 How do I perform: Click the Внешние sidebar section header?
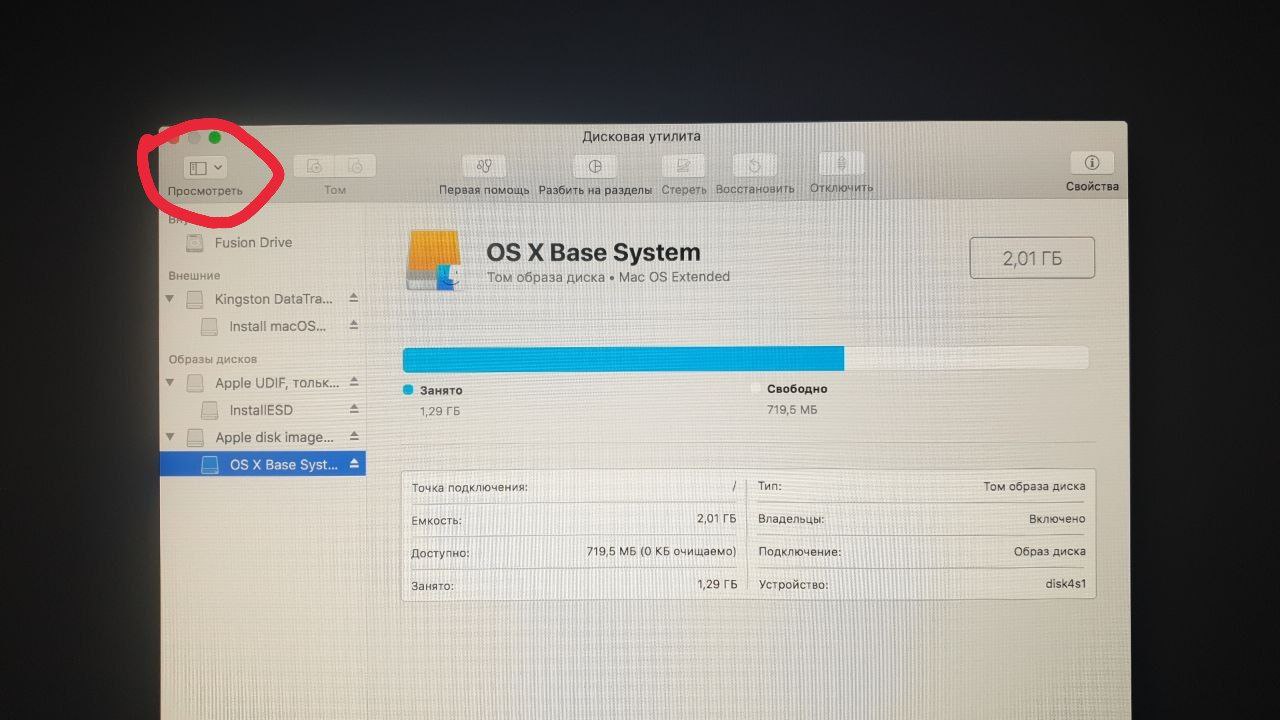[194, 275]
